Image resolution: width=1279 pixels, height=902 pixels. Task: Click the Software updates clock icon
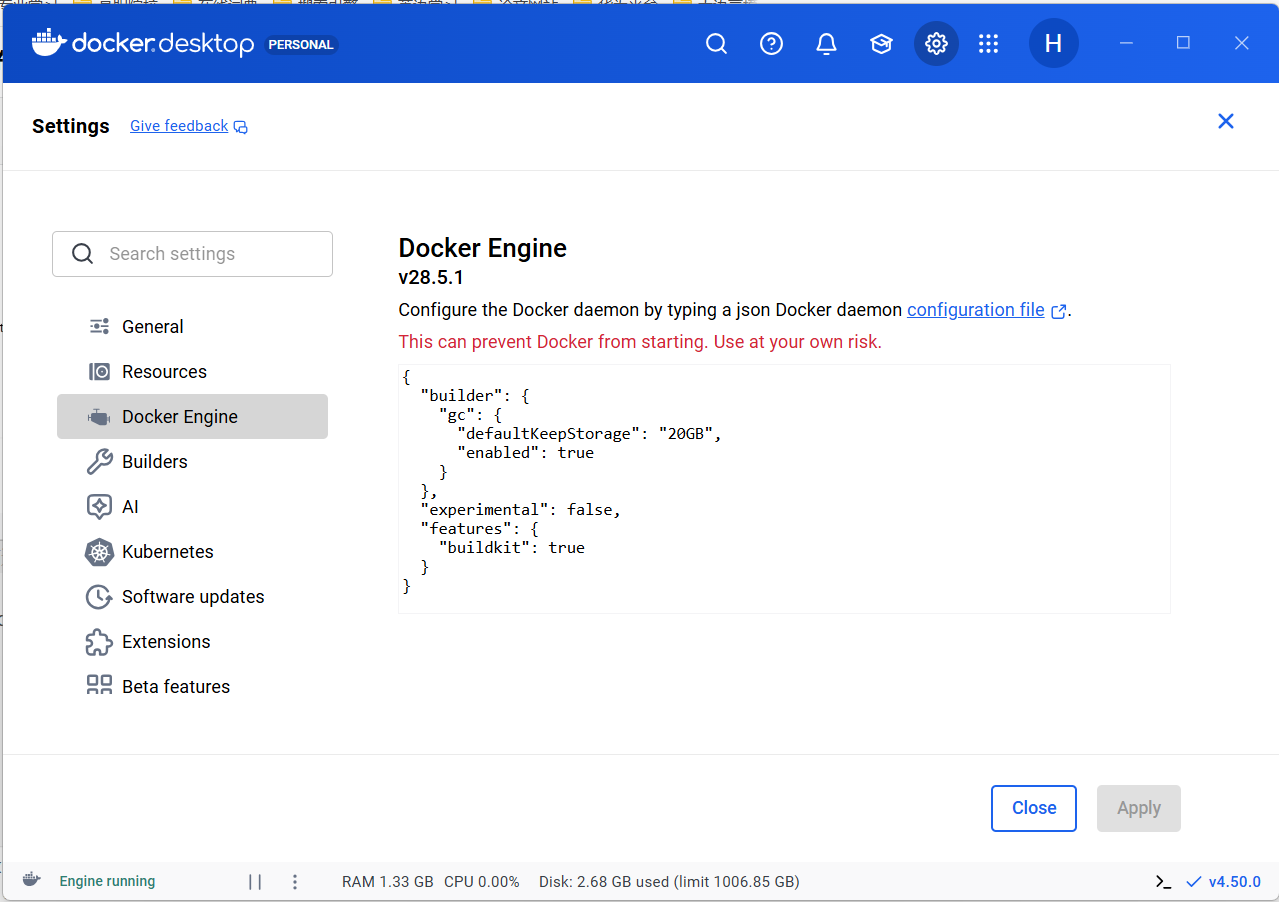click(99, 596)
